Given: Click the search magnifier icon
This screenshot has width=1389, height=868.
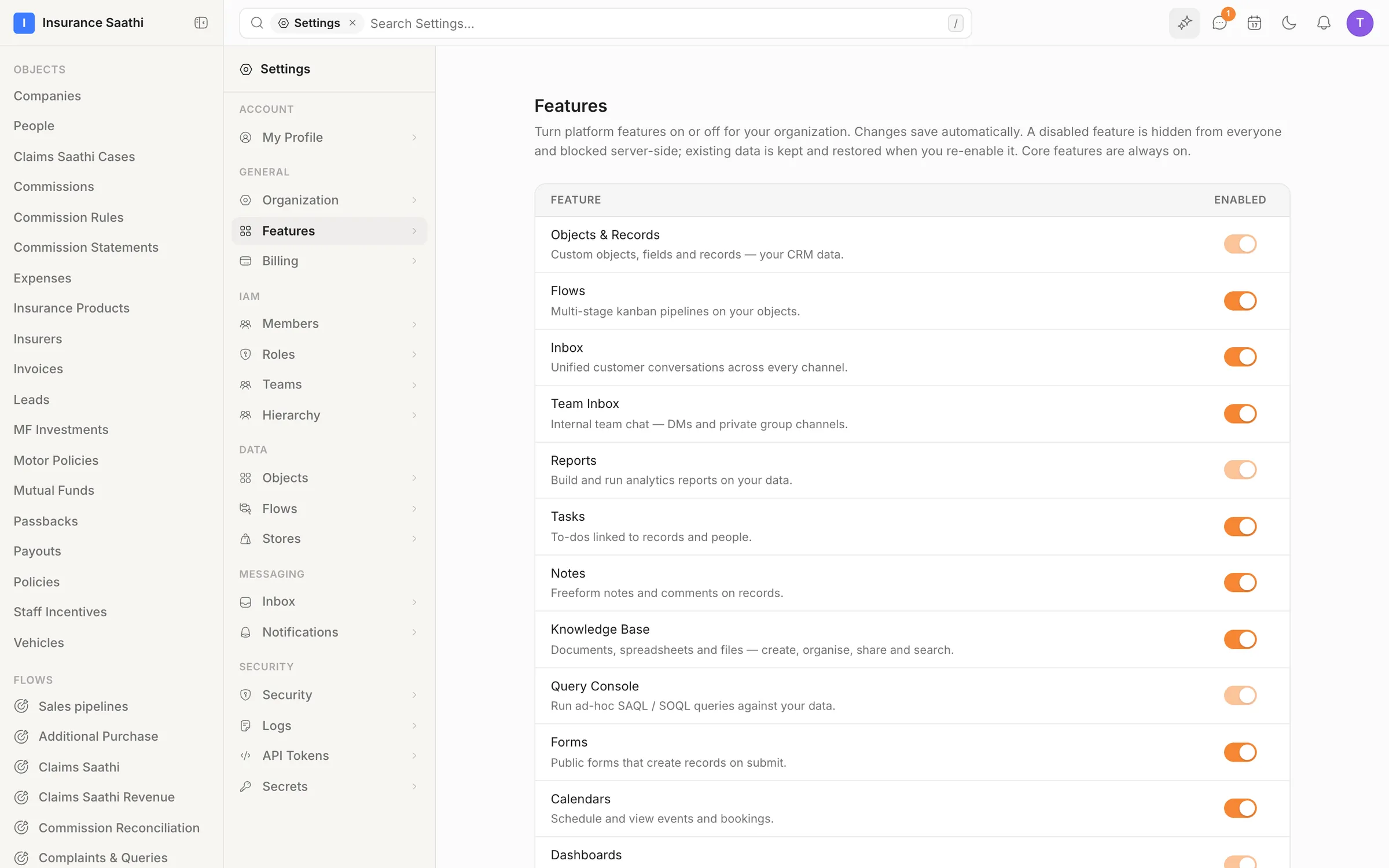Looking at the screenshot, I should (257, 23).
